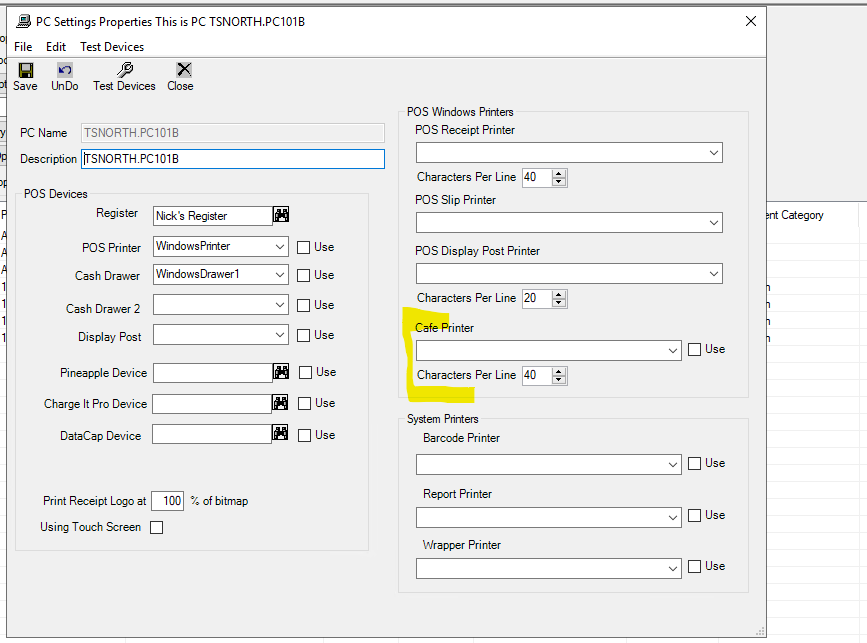Expand the Wrapper Printer dropdown
Image resolution: width=867 pixels, height=643 pixels.
(673, 568)
